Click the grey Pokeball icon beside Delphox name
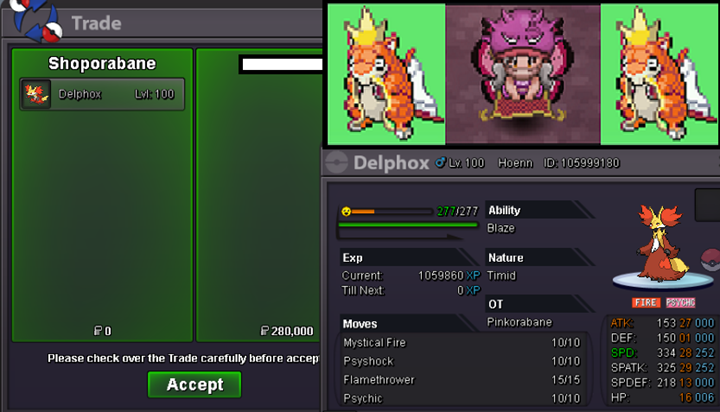 [x=337, y=163]
